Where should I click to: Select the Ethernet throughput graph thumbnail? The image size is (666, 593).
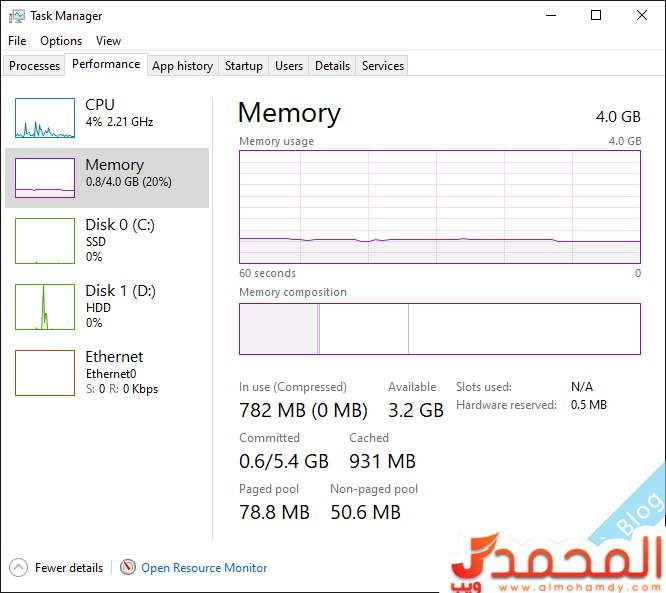(x=45, y=373)
